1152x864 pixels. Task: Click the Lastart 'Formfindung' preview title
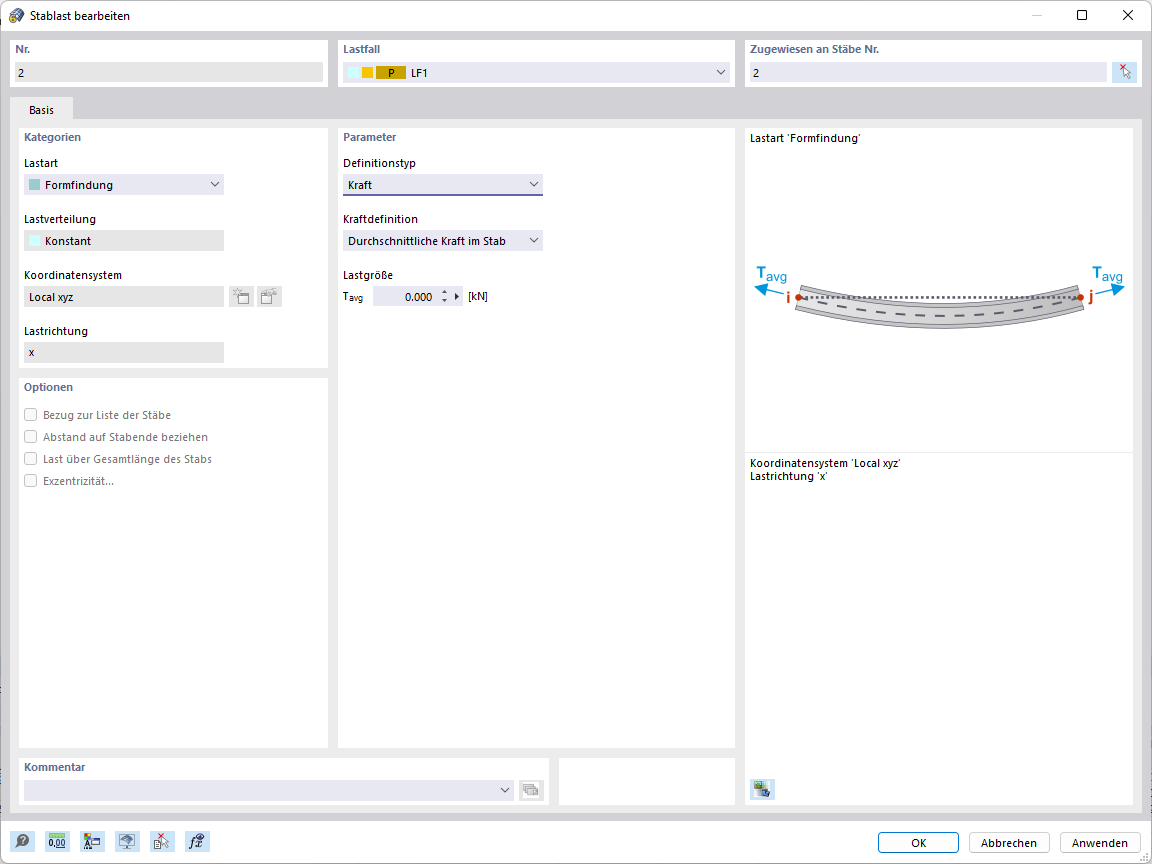(x=805, y=138)
